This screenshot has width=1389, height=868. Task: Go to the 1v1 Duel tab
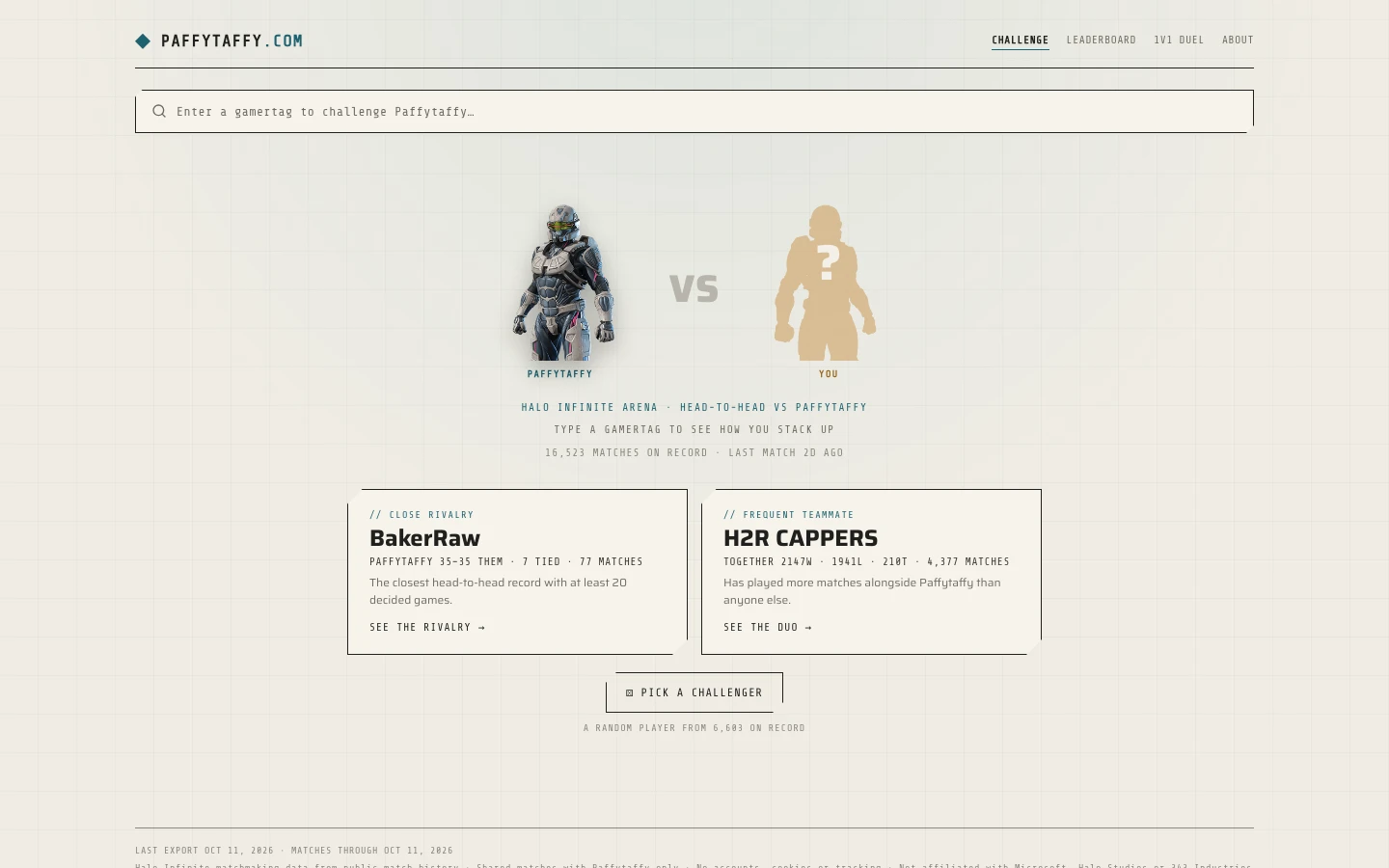click(1179, 40)
